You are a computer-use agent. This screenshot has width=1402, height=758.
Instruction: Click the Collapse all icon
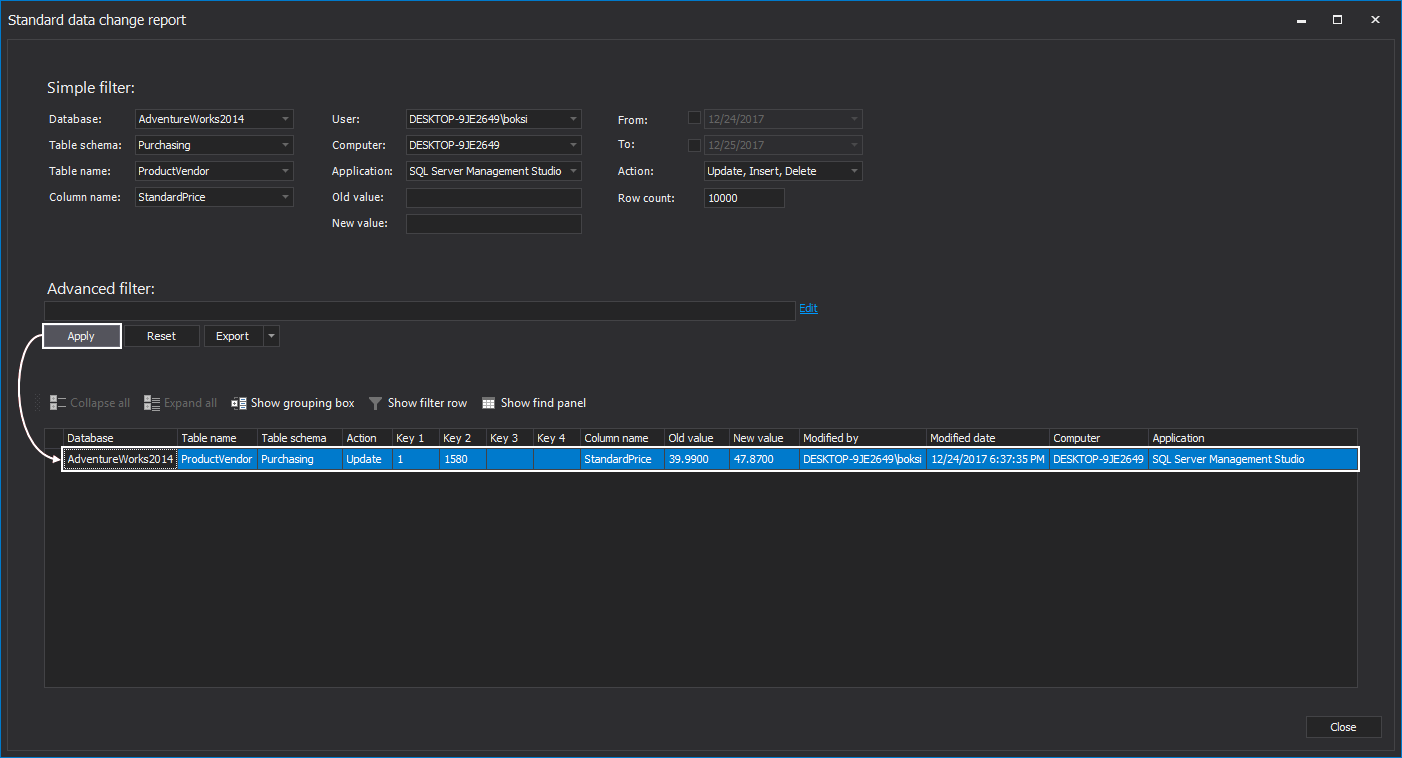pyautogui.click(x=58, y=403)
